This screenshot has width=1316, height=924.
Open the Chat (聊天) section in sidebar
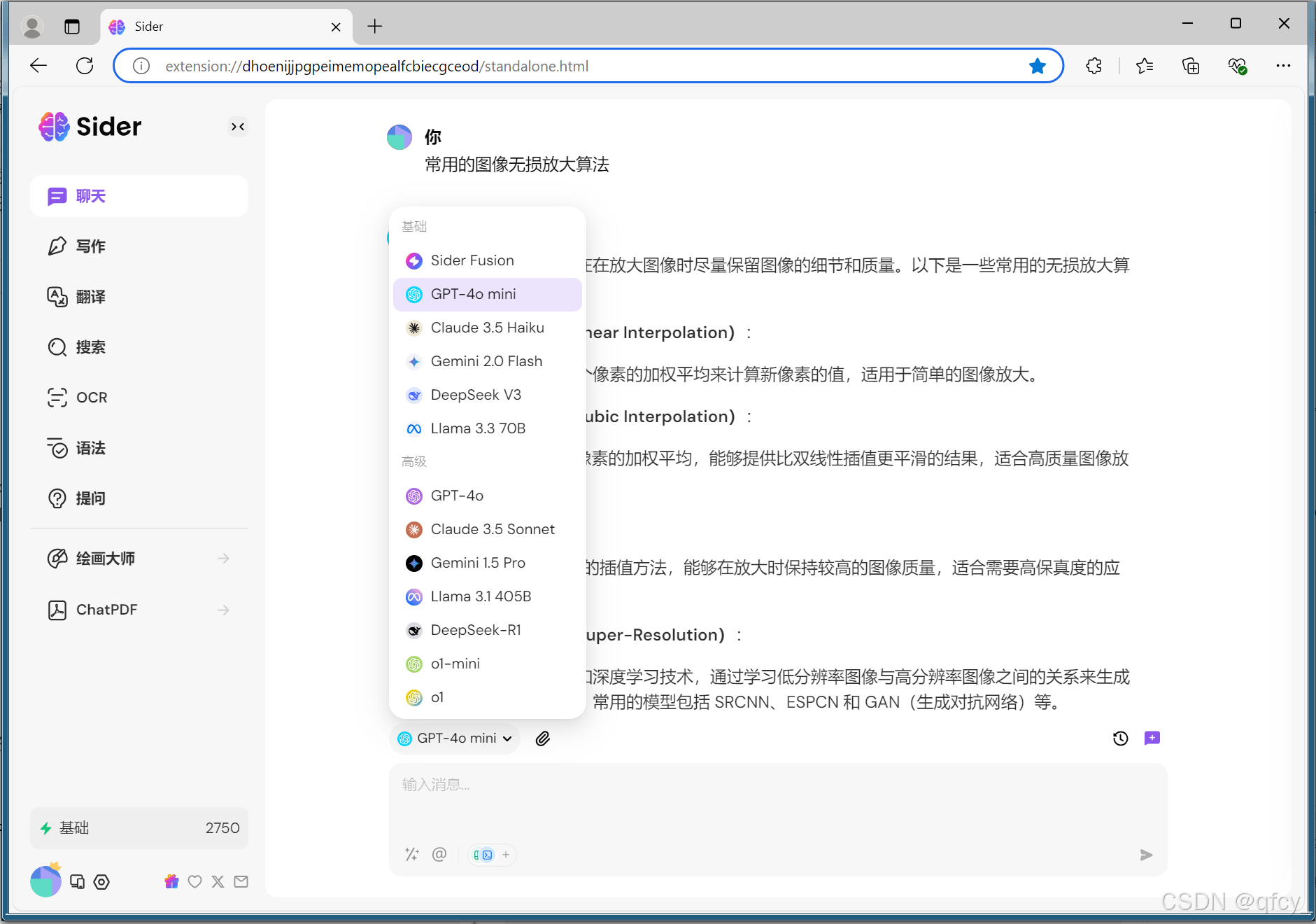(x=139, y=196)
